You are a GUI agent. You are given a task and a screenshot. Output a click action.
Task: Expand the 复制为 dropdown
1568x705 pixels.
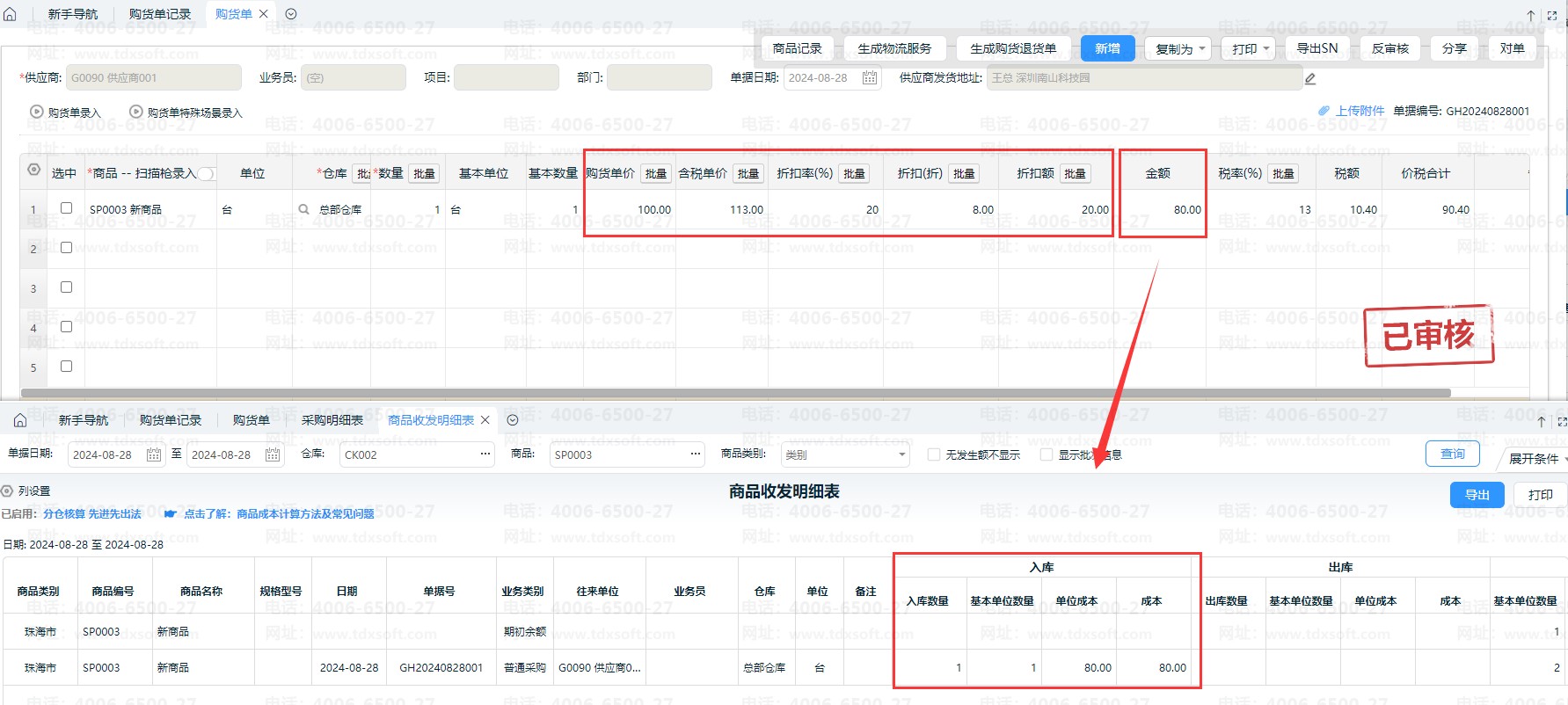click(1178, 49)
